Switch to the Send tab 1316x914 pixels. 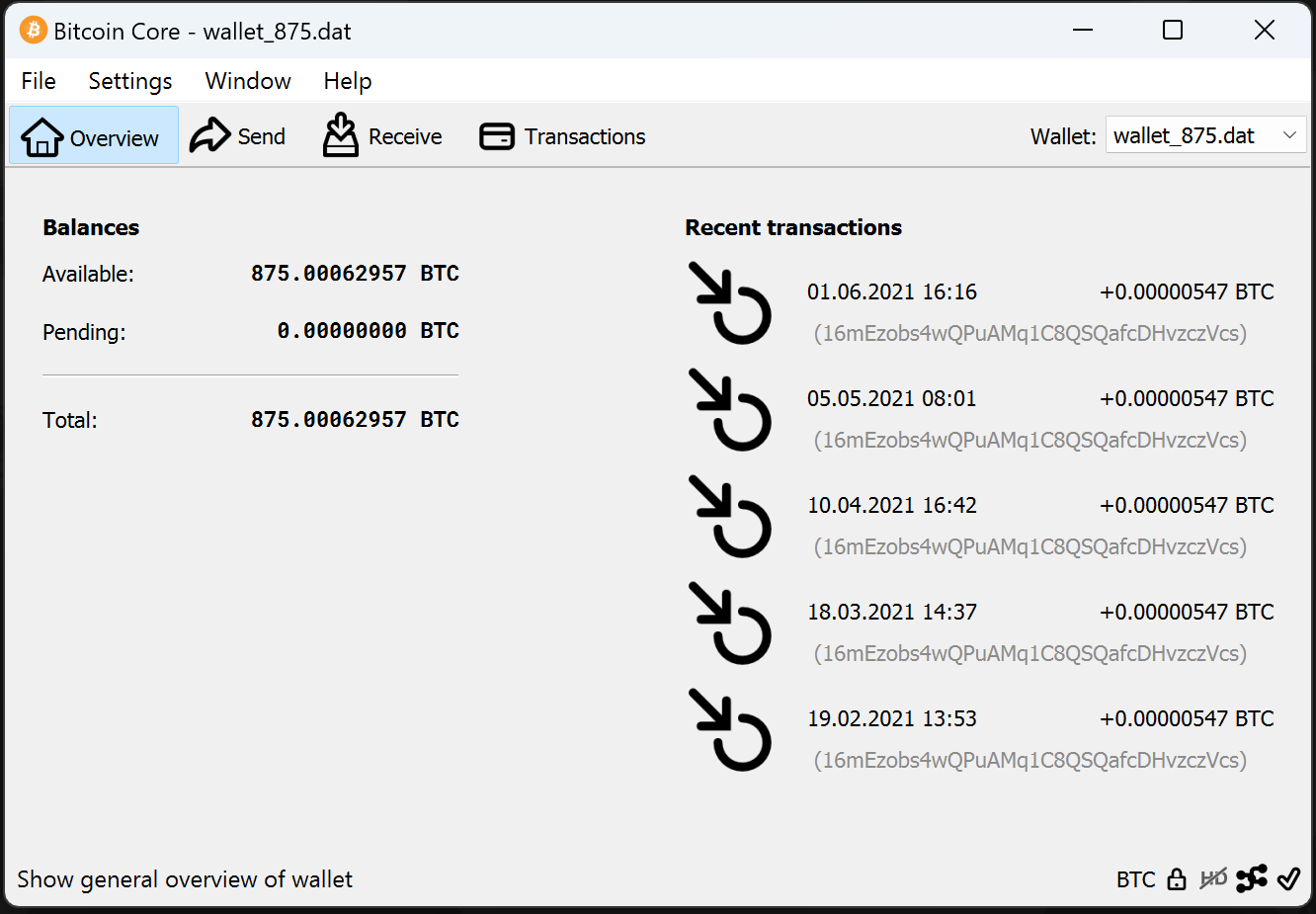[x=238, y=136]
